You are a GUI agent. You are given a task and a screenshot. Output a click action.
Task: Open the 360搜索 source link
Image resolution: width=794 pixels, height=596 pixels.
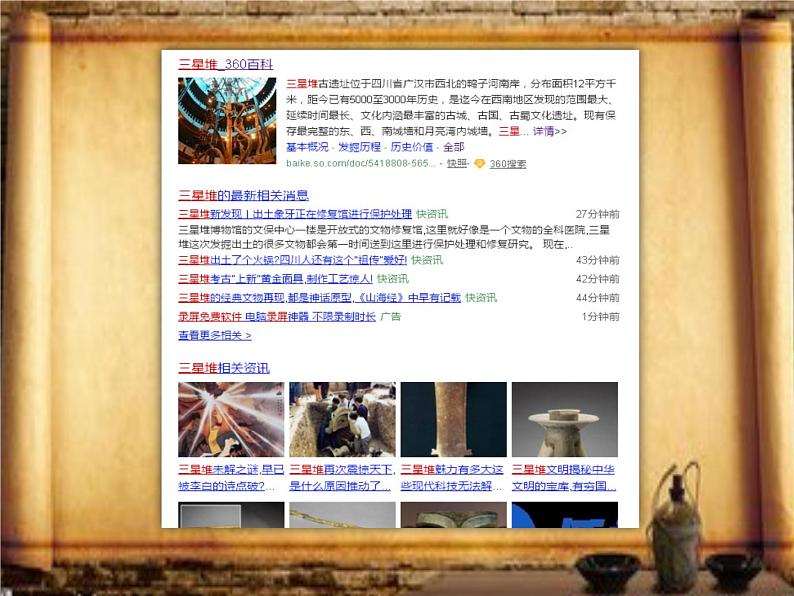(x=508, y=164)
